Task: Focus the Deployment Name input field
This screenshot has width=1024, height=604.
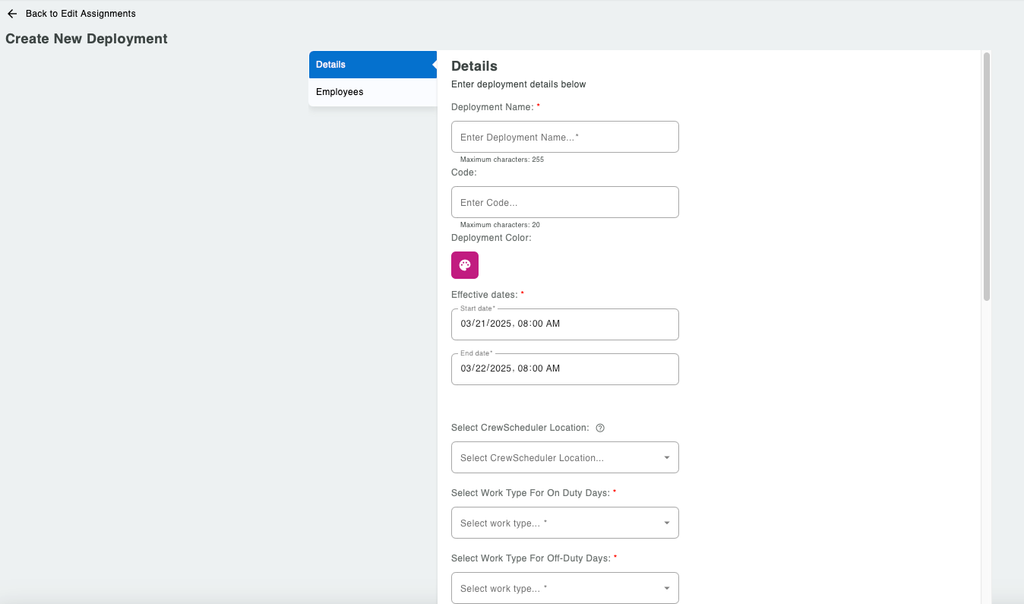Action: pos(564,137)
